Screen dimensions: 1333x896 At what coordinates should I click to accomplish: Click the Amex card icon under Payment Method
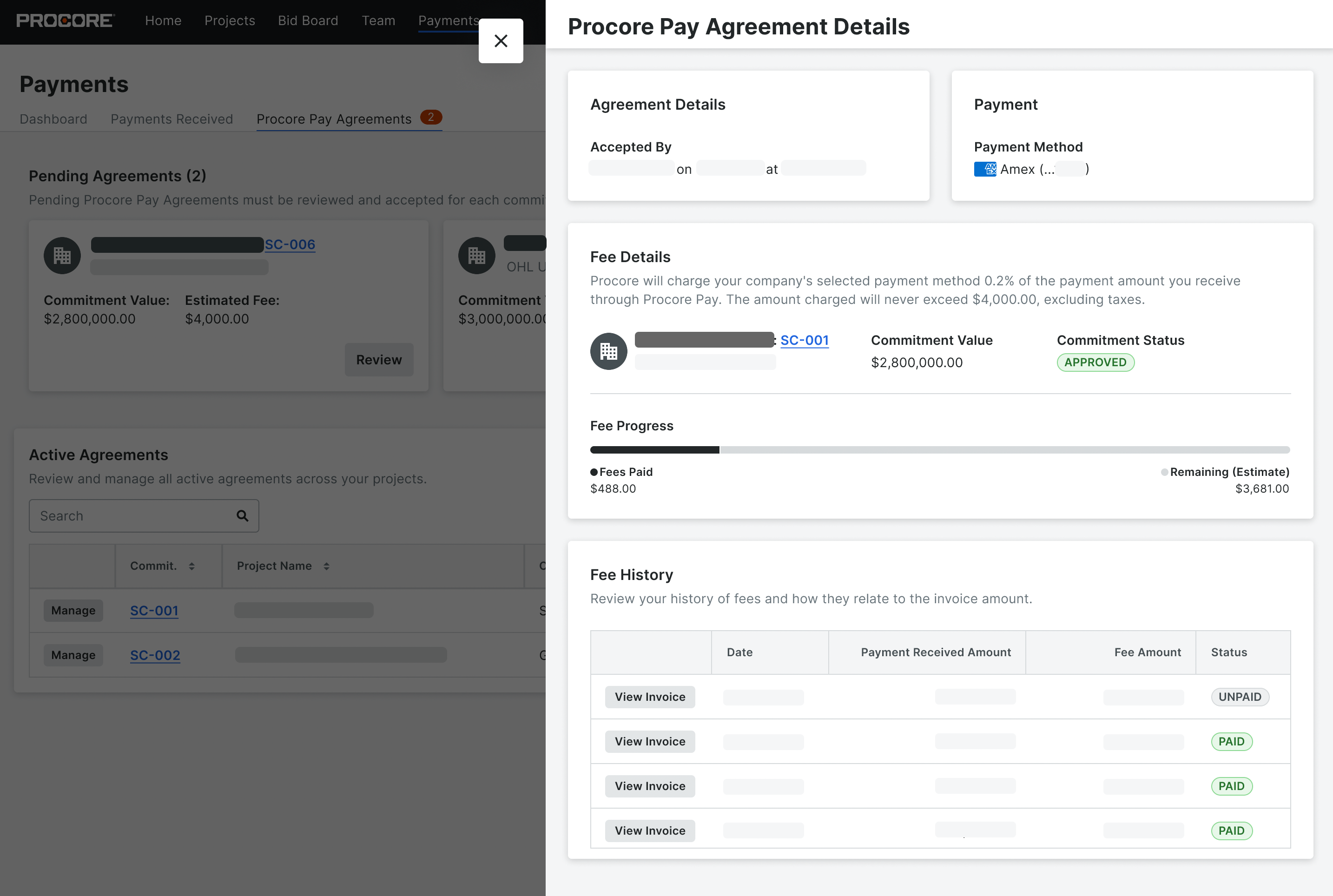[985, 169]
